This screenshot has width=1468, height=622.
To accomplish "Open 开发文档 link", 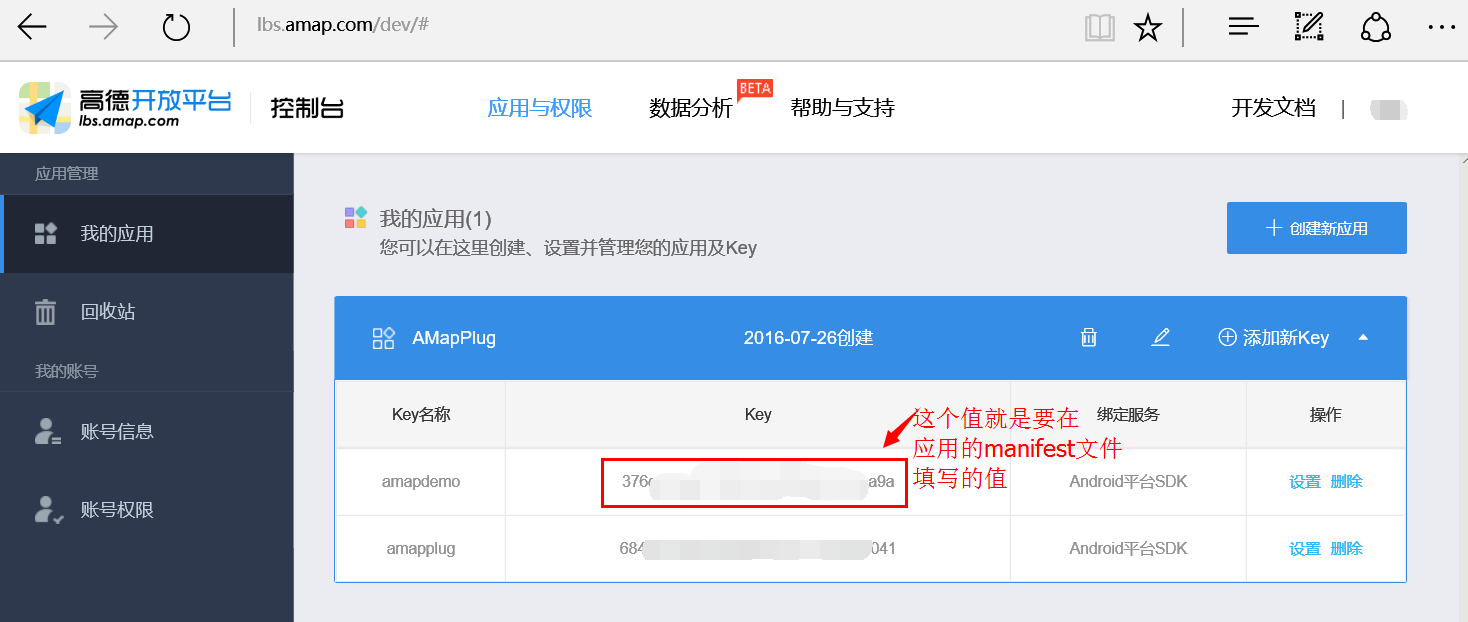I will tap(1273, 108).
